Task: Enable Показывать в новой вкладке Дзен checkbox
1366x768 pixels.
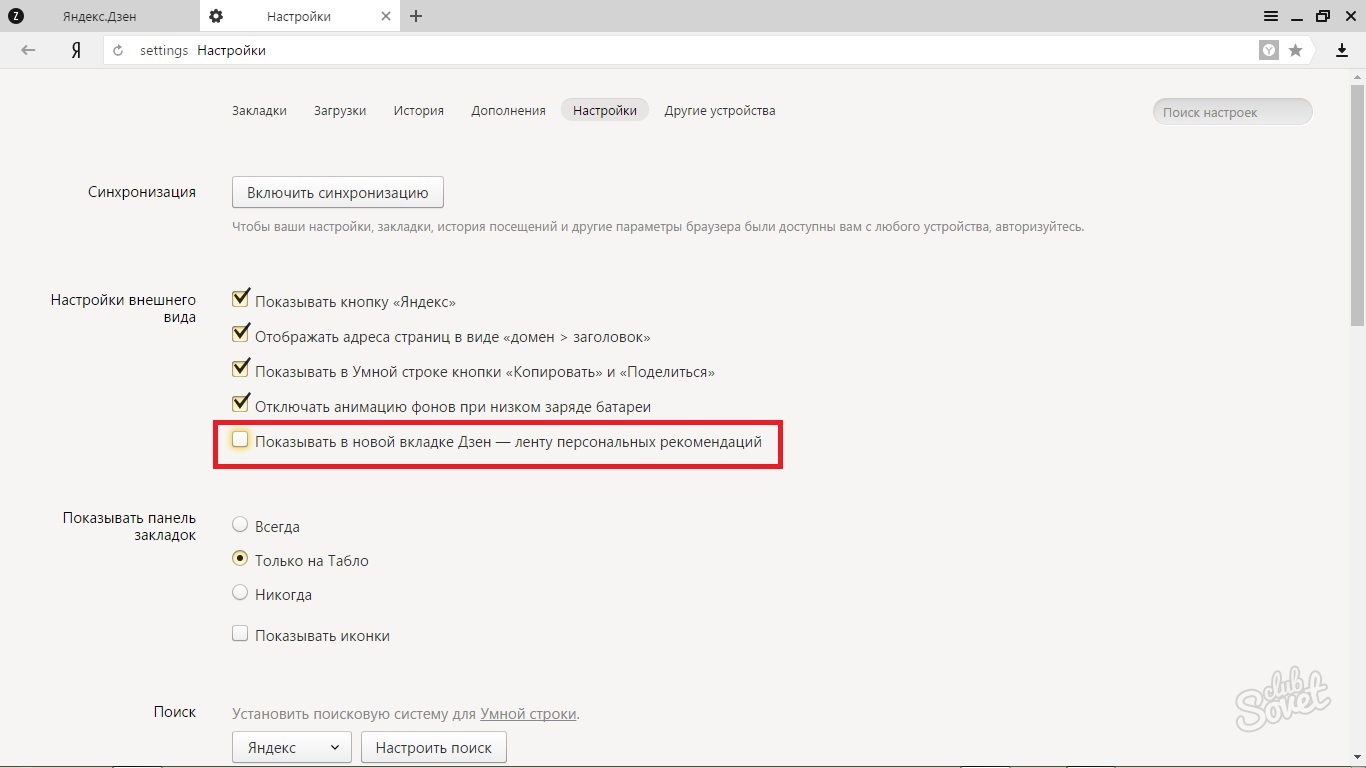Action: 240,439
